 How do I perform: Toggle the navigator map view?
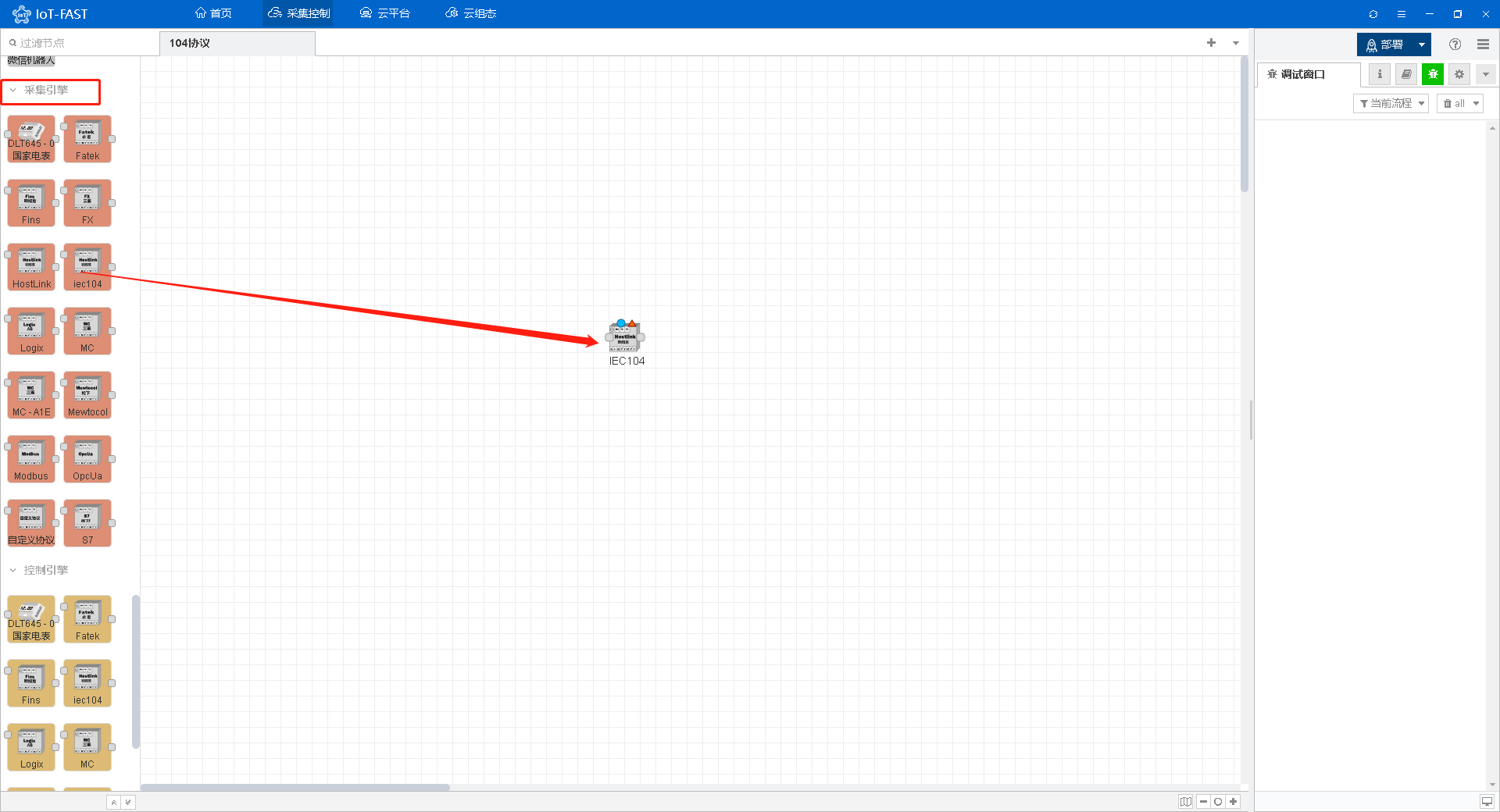[x=1186, y=802]
